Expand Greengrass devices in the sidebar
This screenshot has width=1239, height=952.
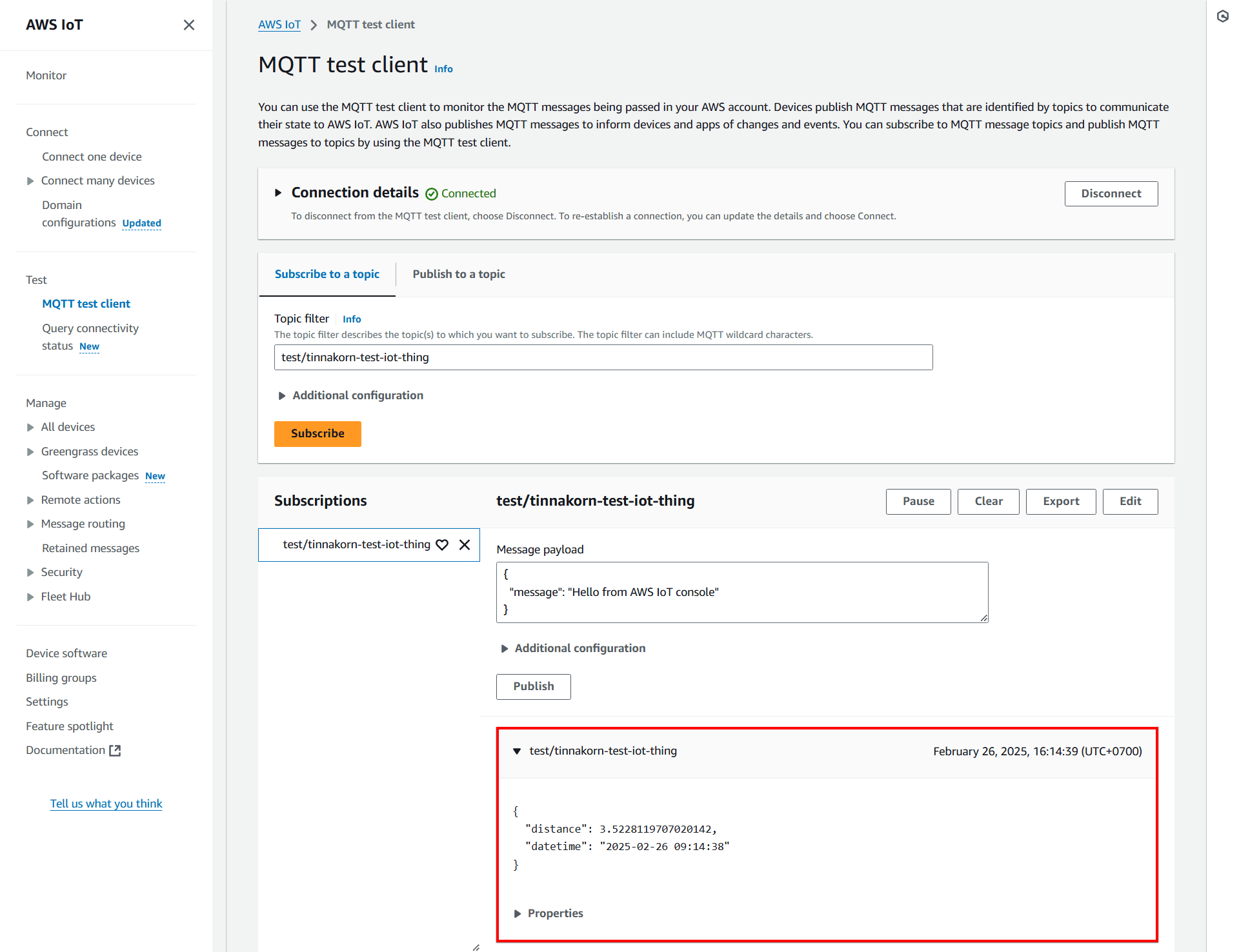(x=30, y=452)
